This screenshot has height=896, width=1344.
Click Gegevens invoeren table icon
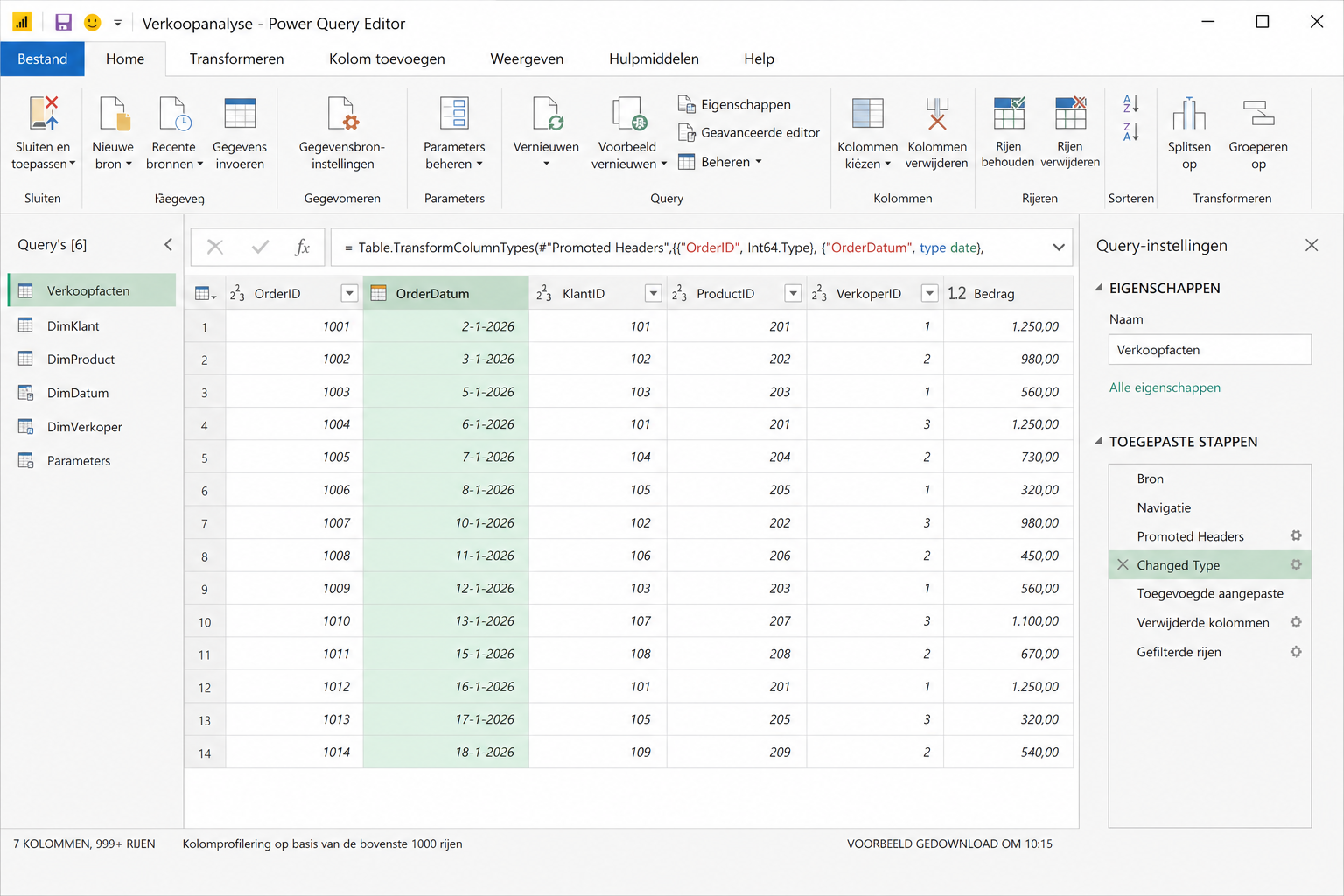[240, 114]
